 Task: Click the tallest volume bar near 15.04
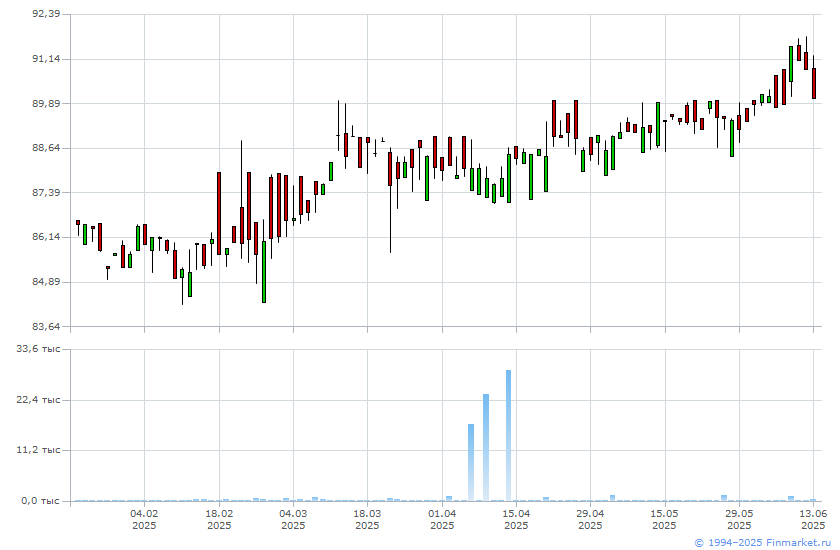(x=508, y=435)
